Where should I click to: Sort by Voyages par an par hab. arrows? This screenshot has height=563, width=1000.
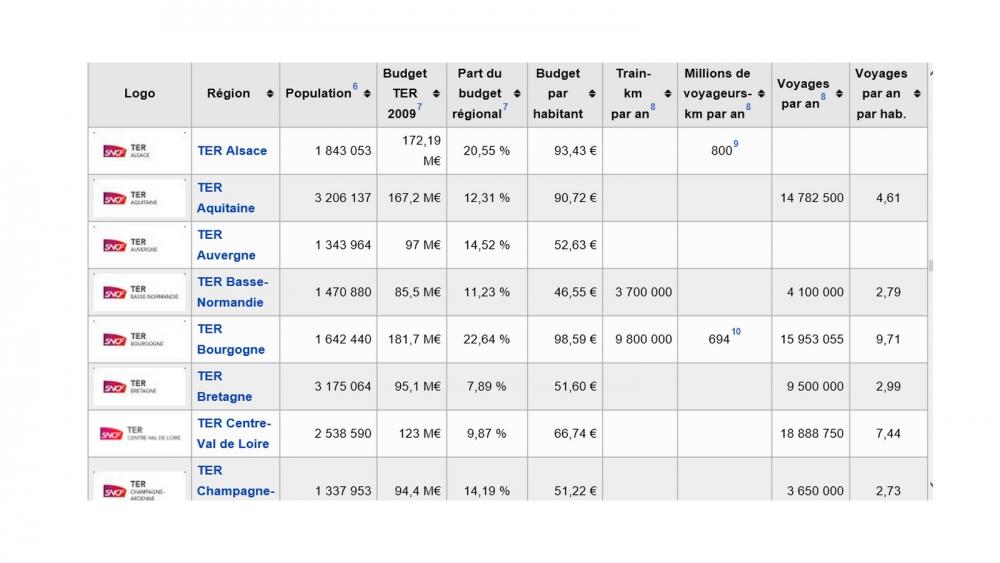coord(917,94)
